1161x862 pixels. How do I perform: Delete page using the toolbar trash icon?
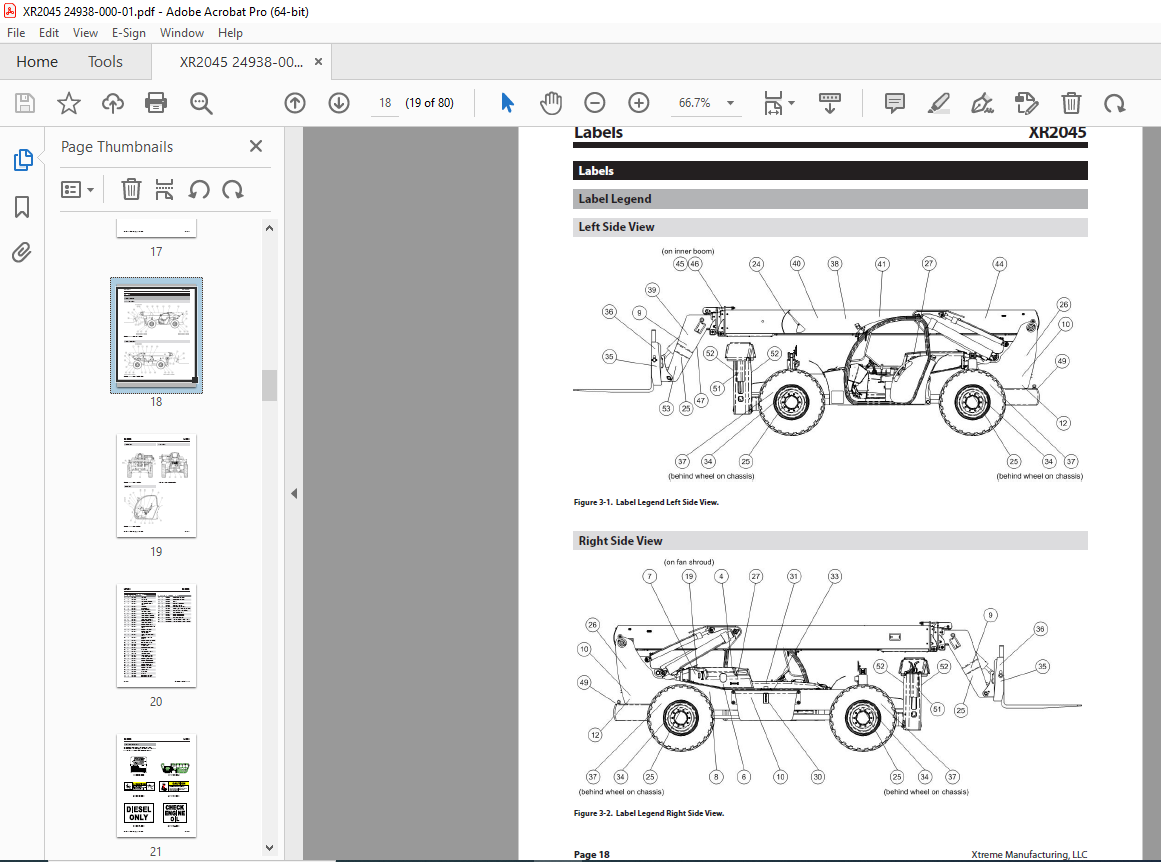(1071, 103)
